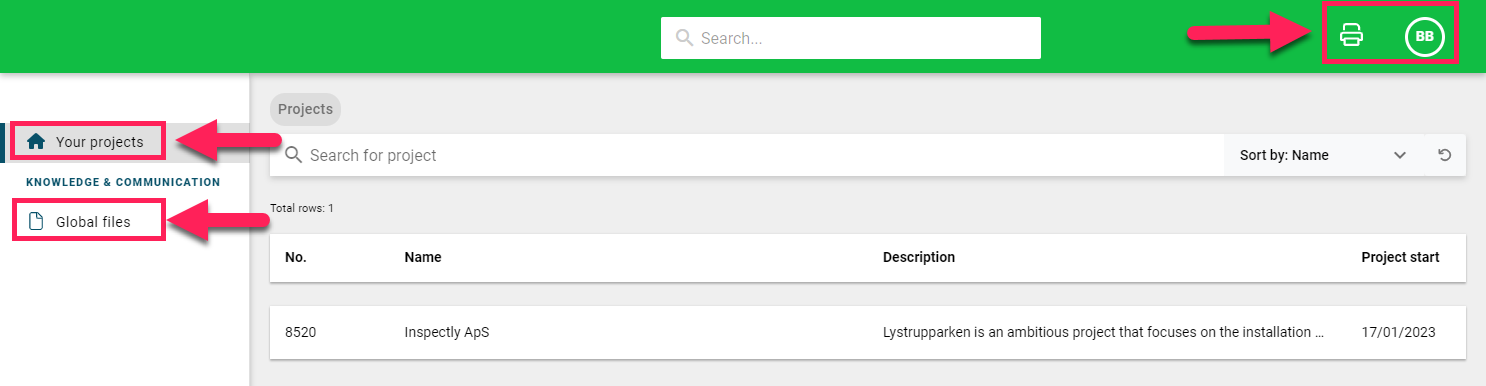Click magnifier icon in project search
Image resolution: width=1486 pixels, height=386 pixels.
[293, 155]
